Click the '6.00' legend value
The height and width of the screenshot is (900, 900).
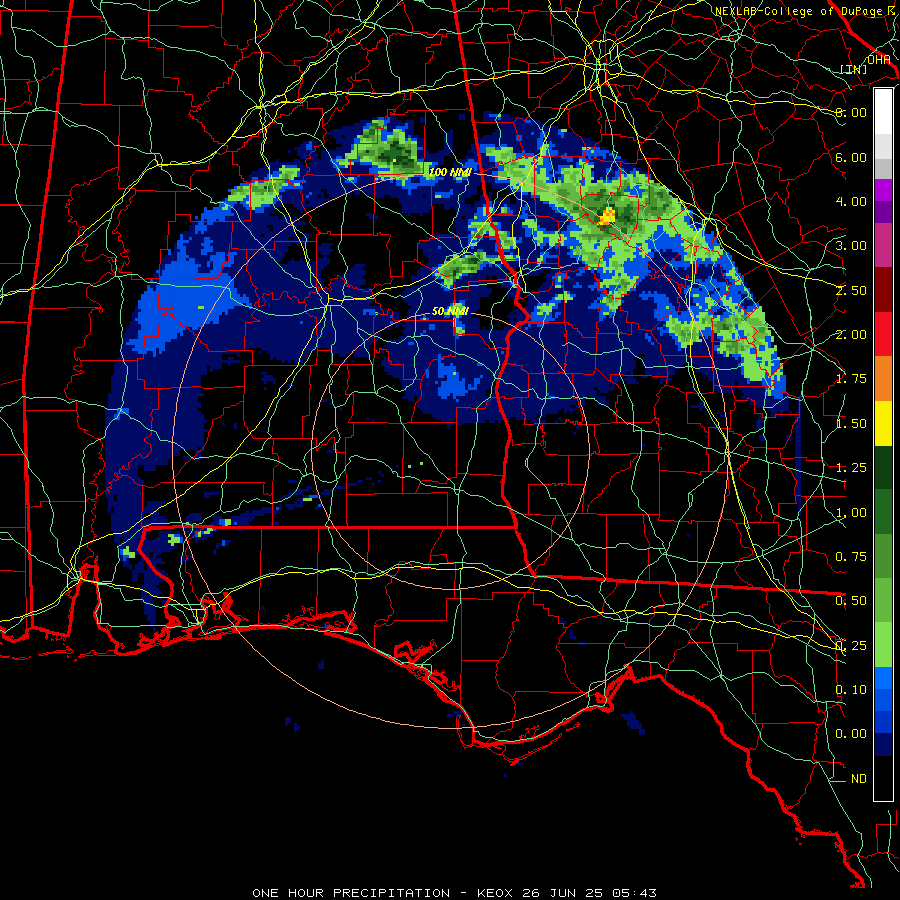tap(851, 157)
